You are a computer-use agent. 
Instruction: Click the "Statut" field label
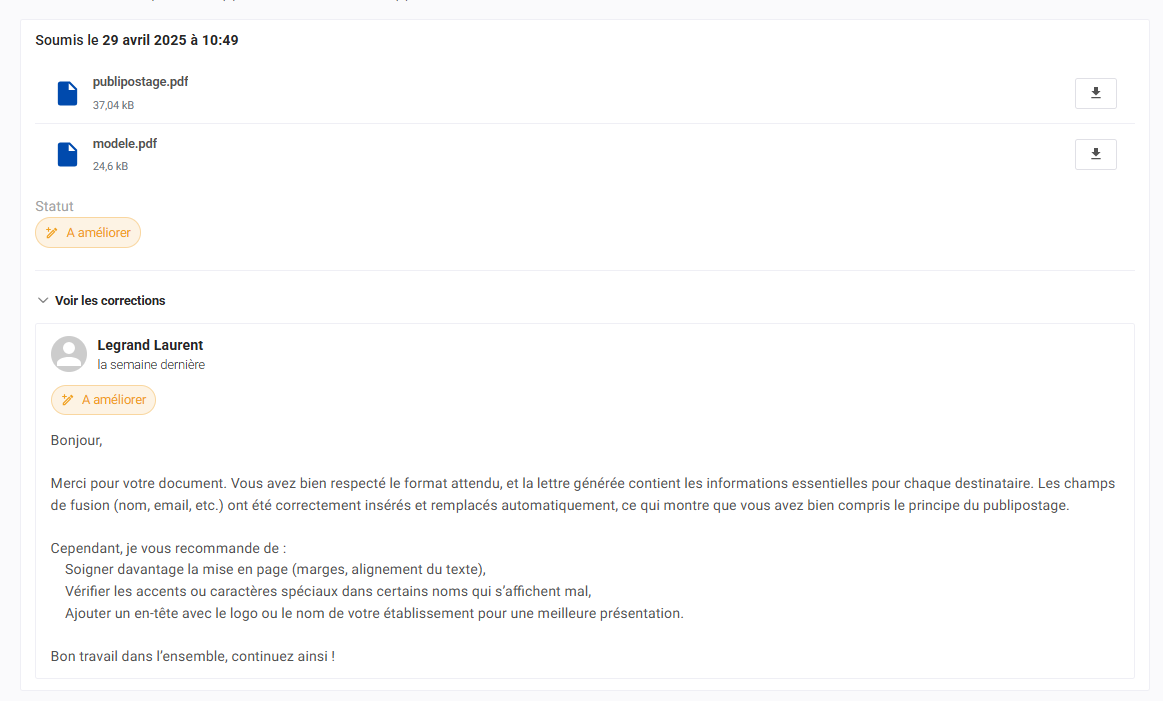tap(54, 206)
